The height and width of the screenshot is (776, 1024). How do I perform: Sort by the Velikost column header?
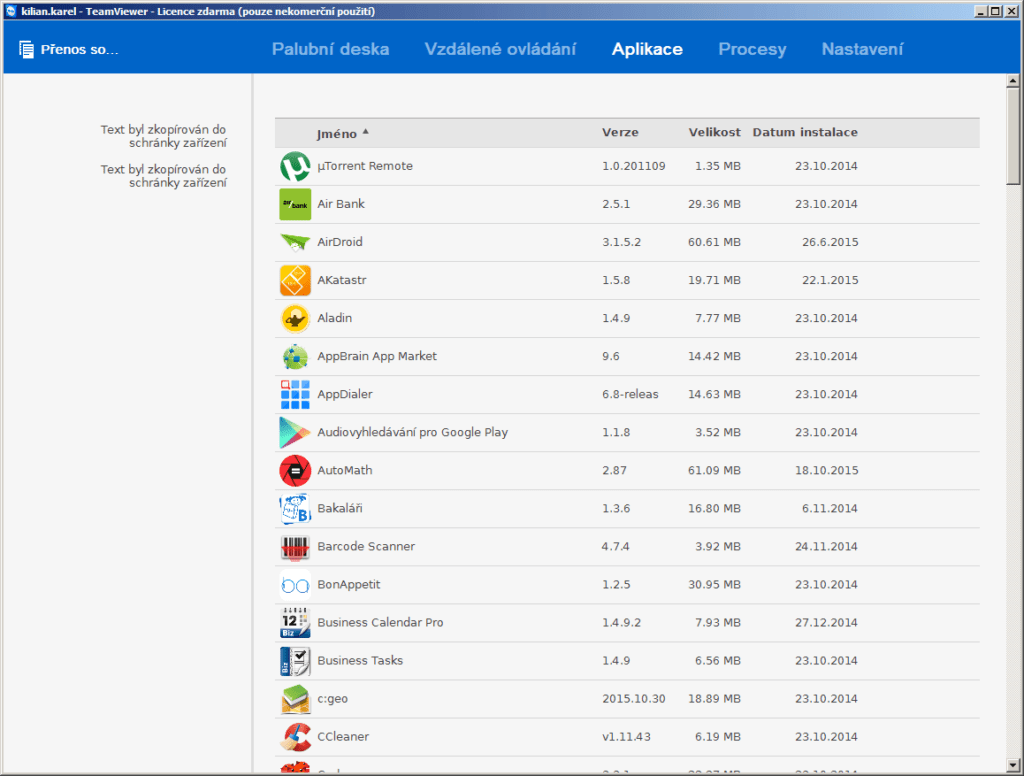(714, 132)
